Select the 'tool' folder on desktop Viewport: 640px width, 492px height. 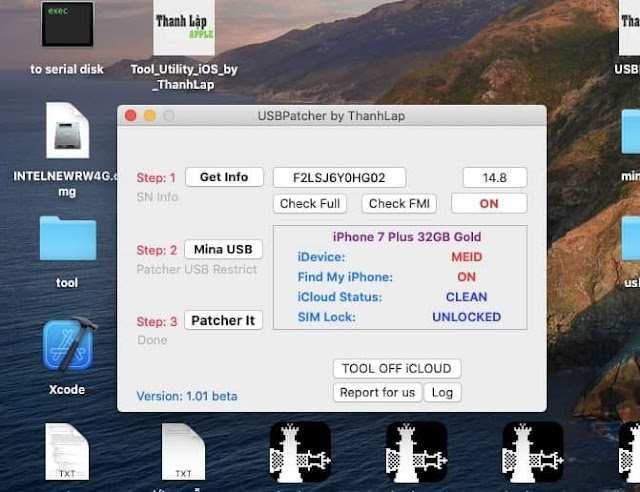(68, 238)
